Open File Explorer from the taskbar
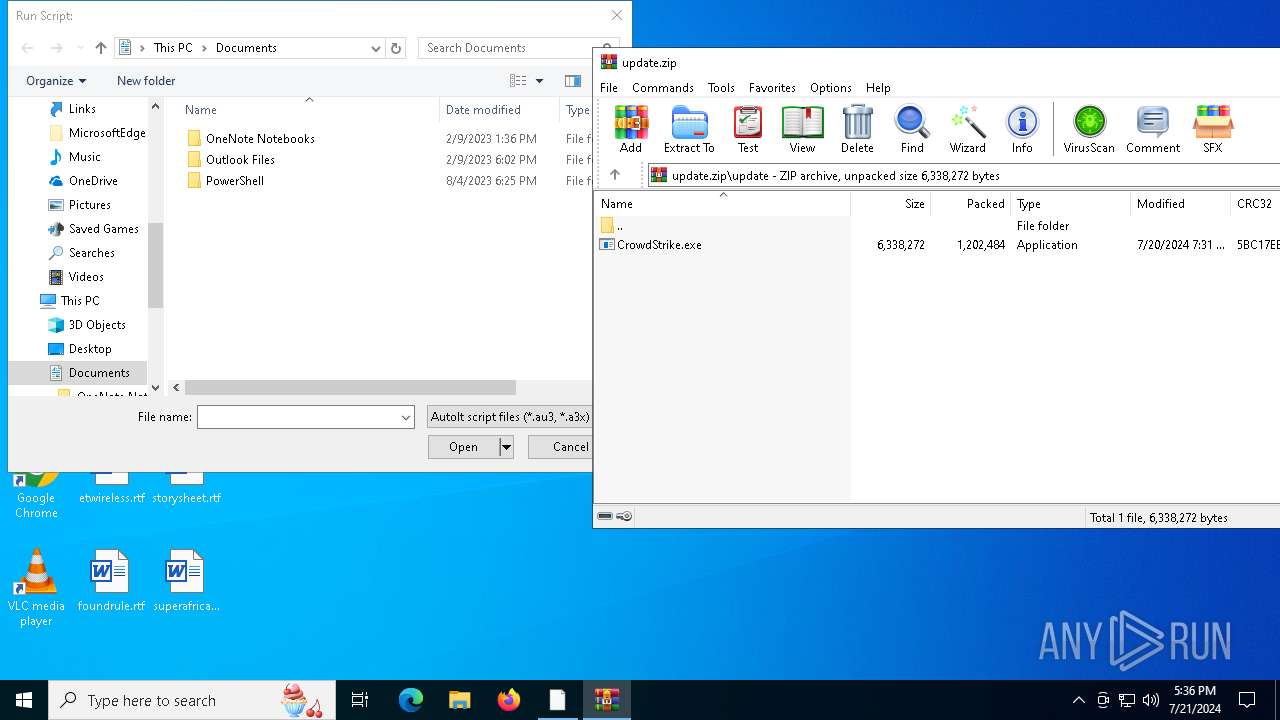Viewport: 1280px width, 720px height. pos(459,700)
